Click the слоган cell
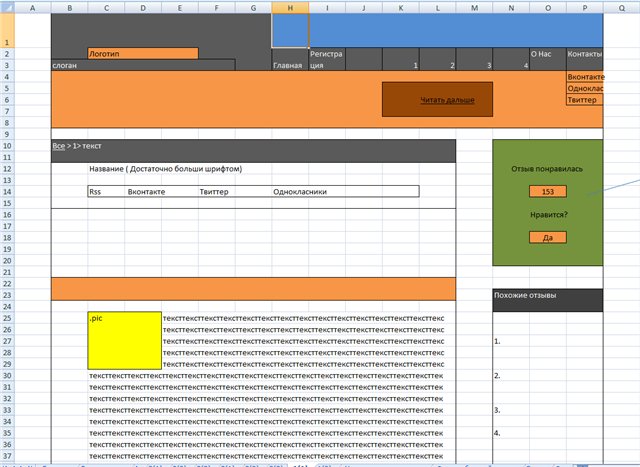Screen dimensions: 640x467 (143, 65)
